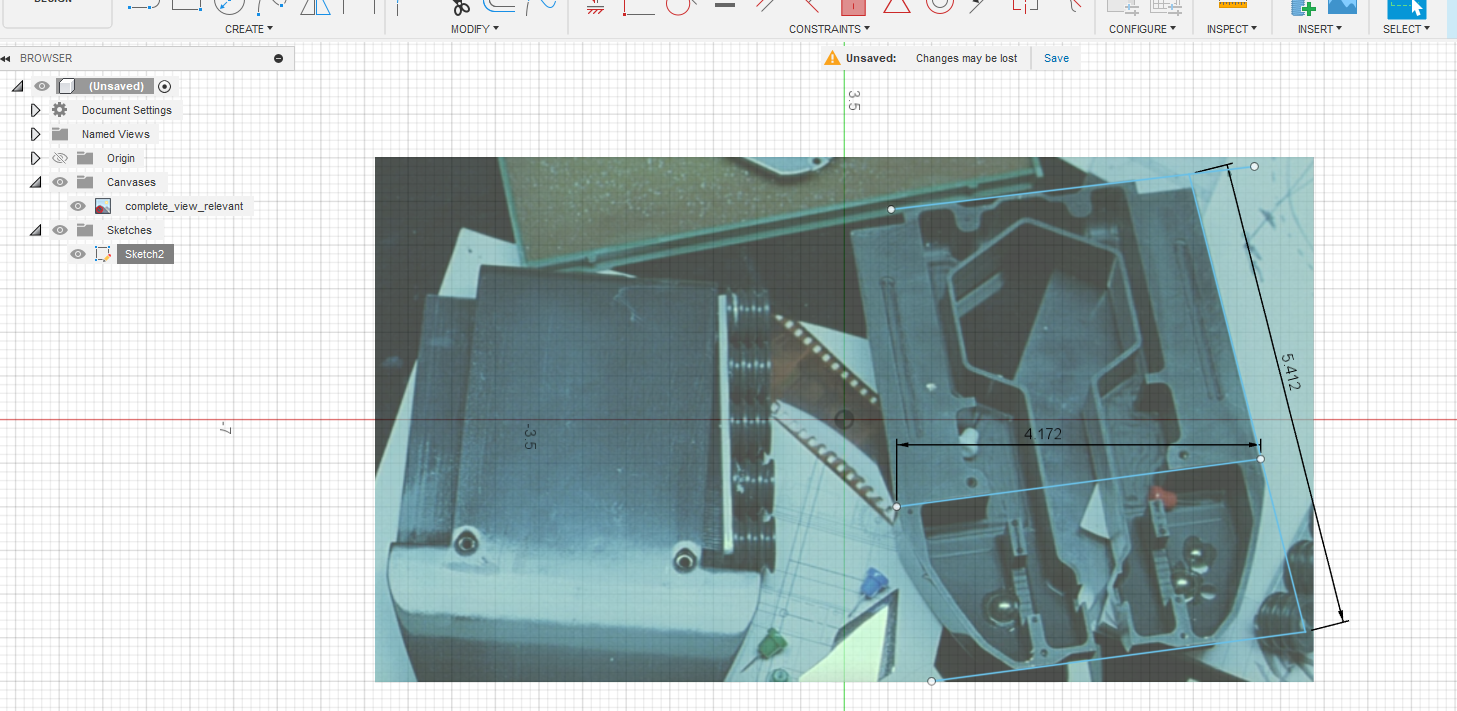Select the Equal triangle constraint icon
Viewport: 1457px width, 711px height.
point(896,6)
